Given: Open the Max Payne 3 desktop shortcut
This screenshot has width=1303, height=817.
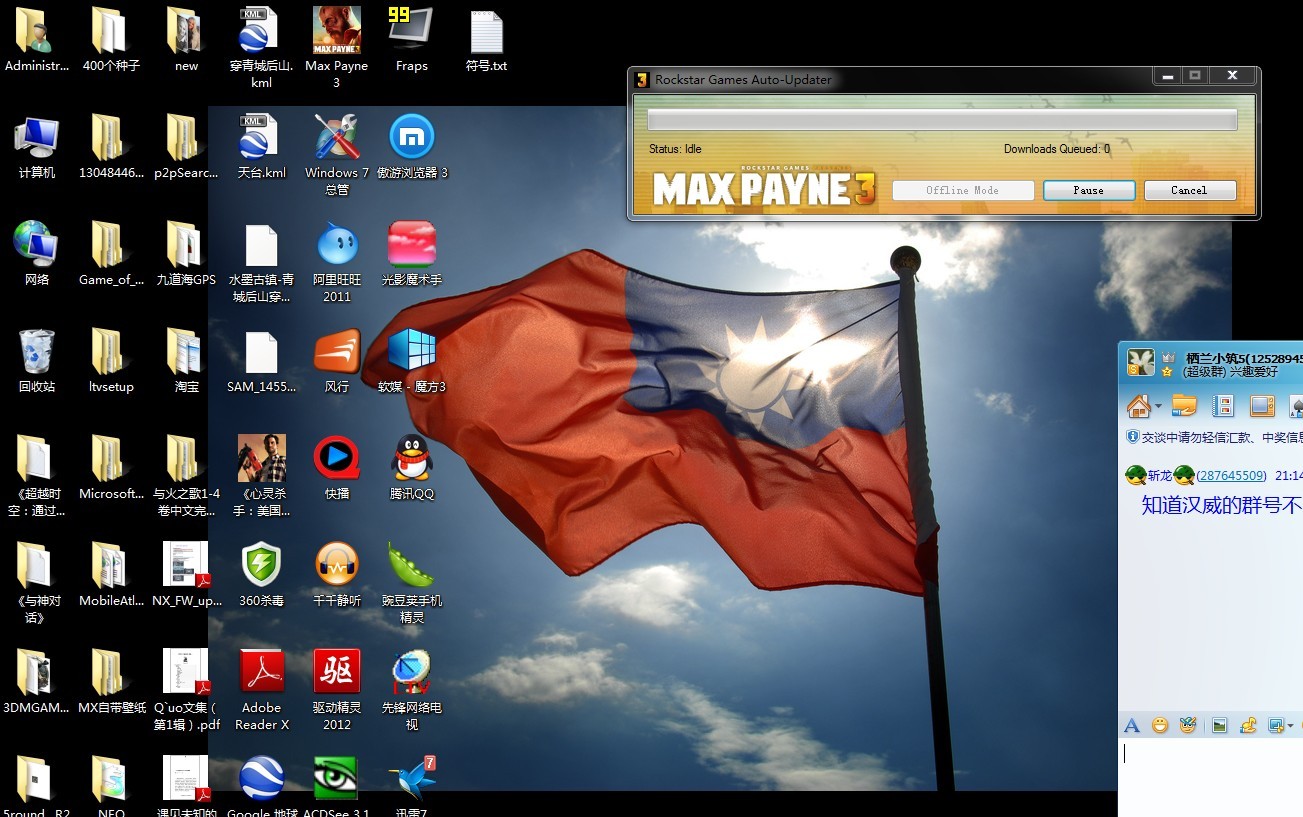Looking at the screenshot, I should [337, 32].
